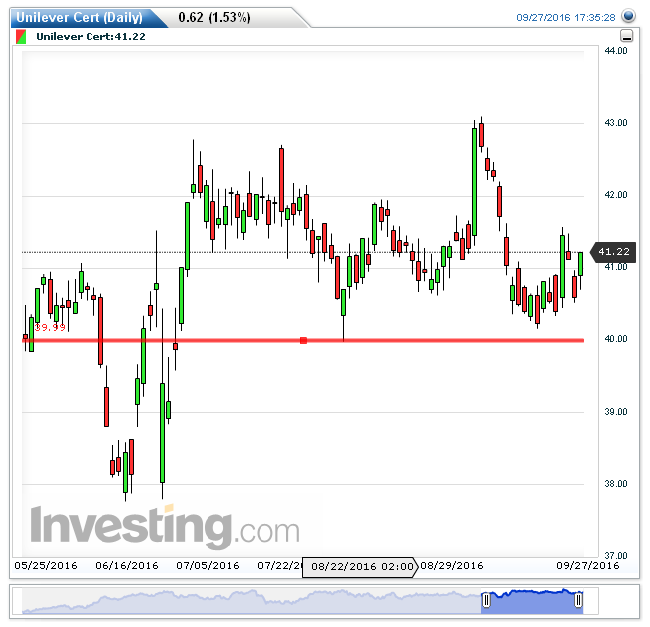Click the 40.00 price axis label

click(x=616, y=339)
